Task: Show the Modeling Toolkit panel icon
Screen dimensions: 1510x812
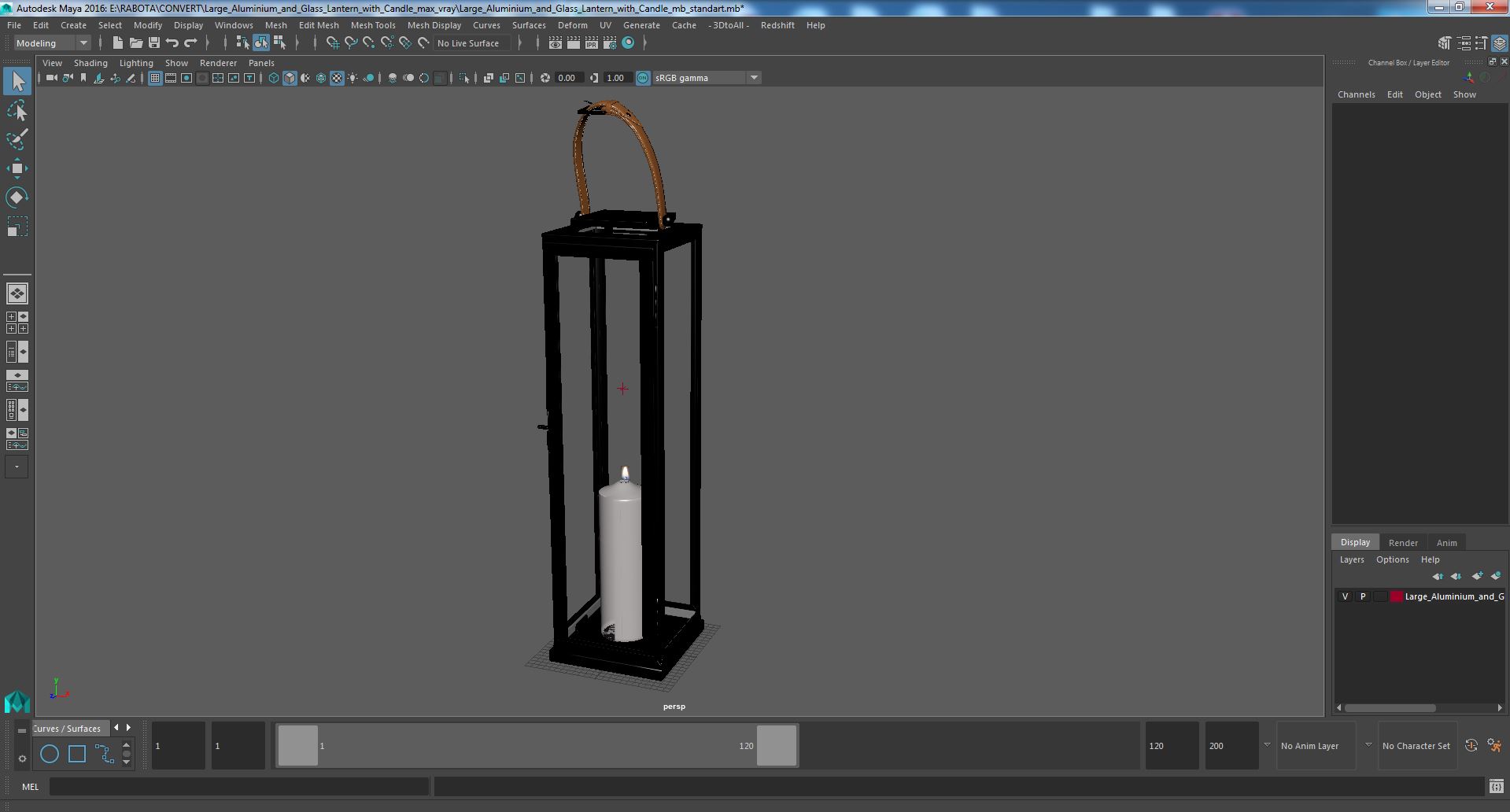Action: pos(1444,43)
